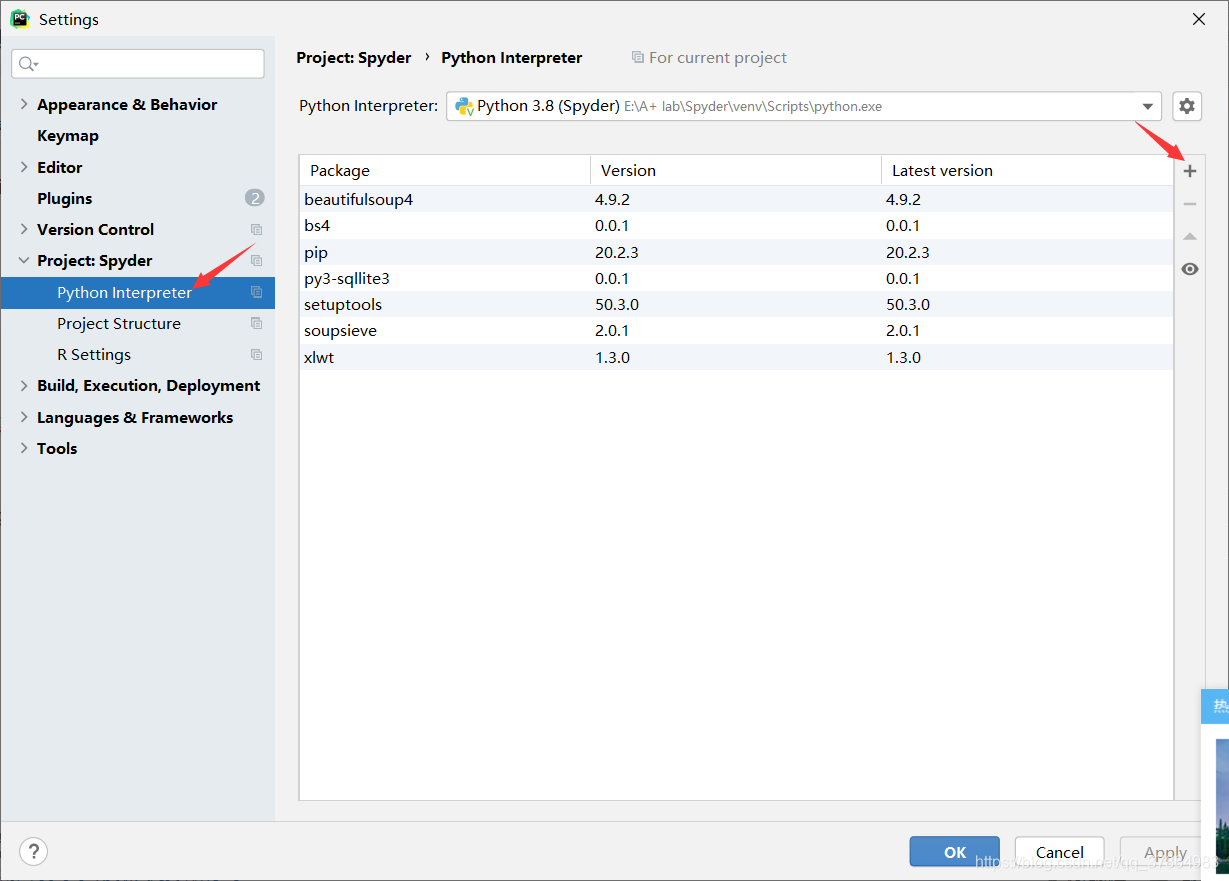Expand Languages & Frameworks section
This screenshot has height=881, width=1229.
coord(24,417)
